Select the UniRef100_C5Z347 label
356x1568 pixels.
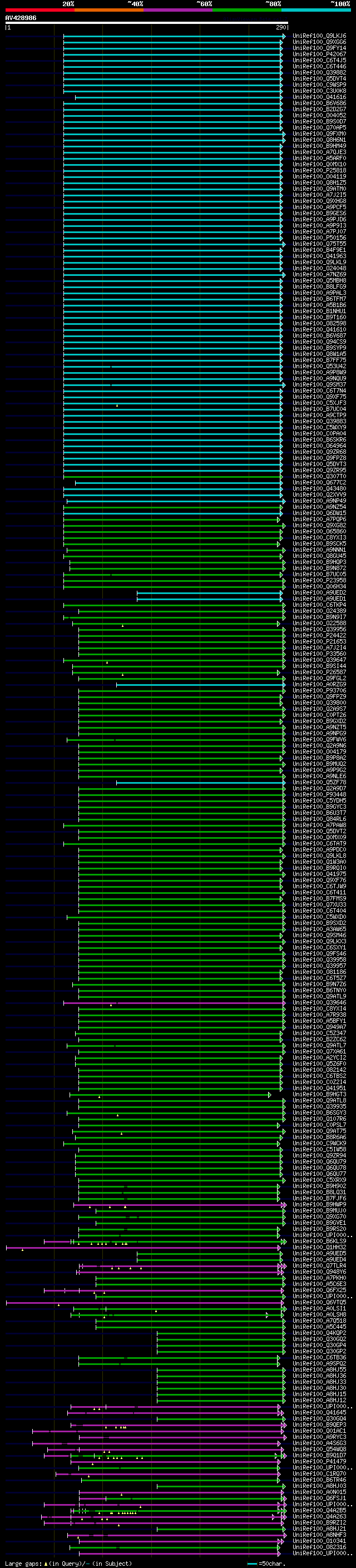click(x=319, y=1033)
